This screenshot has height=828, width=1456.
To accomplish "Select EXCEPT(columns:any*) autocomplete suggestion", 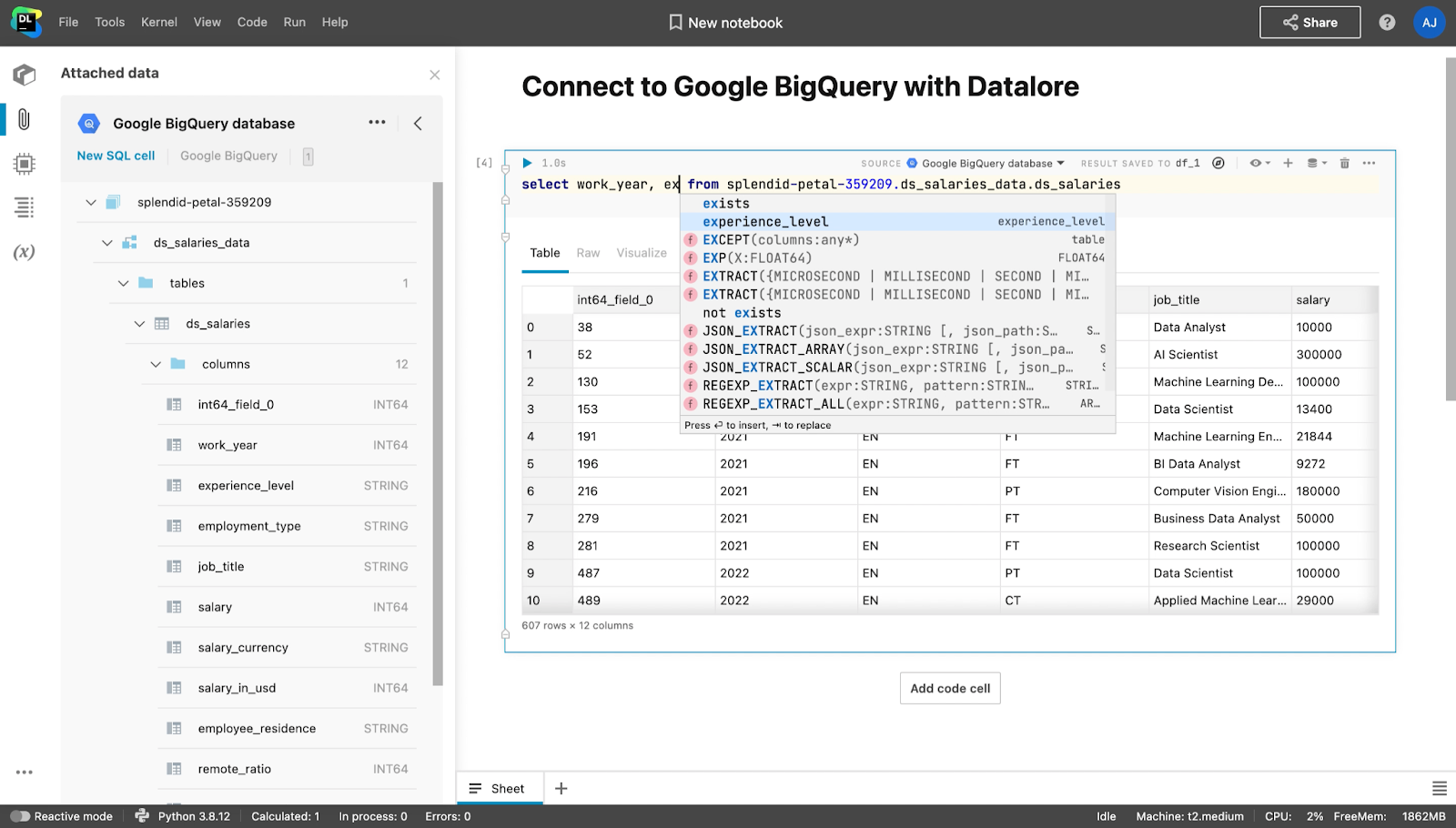I will click(897, 240).
